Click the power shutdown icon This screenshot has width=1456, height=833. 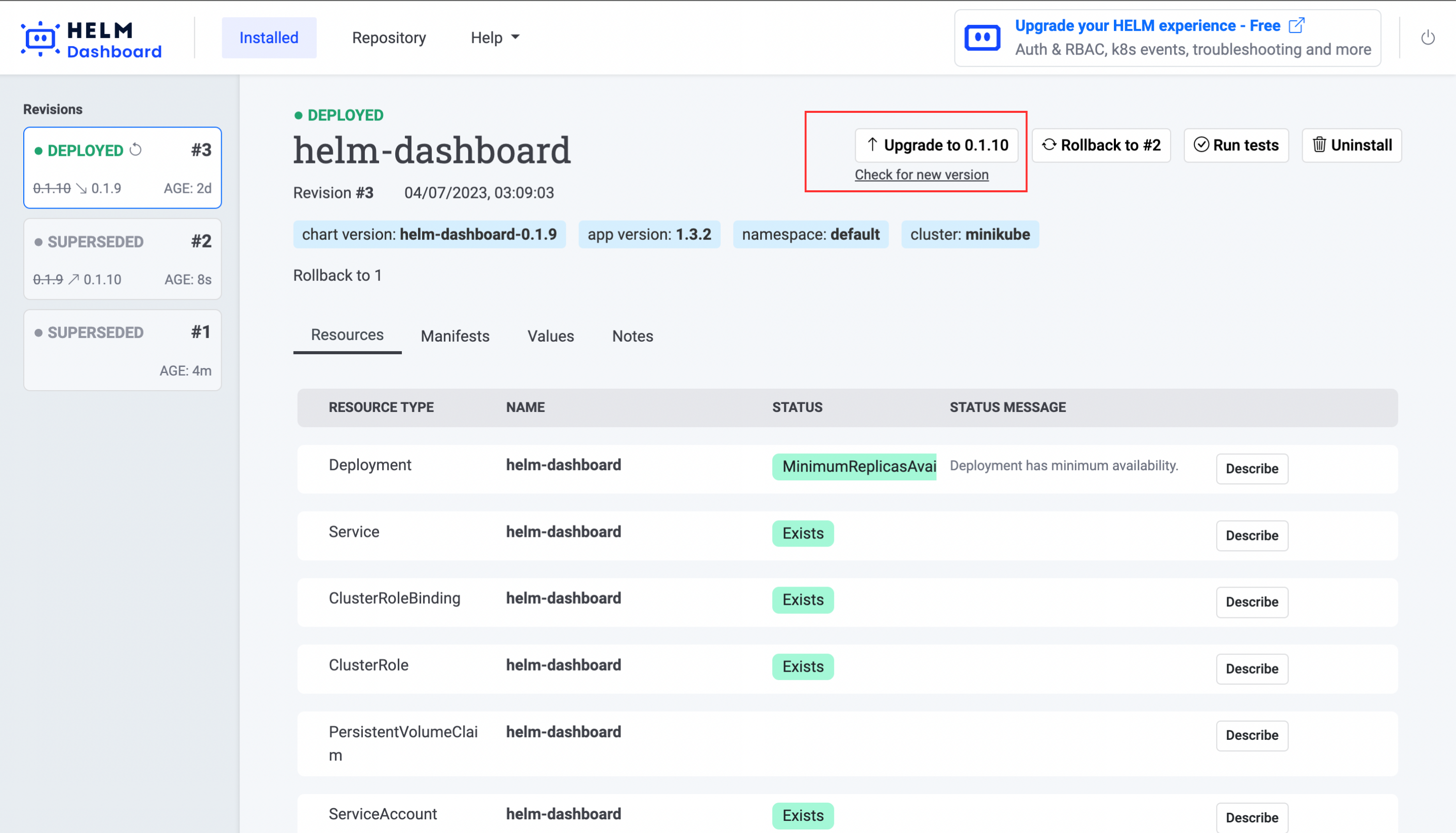point(1427,38)
